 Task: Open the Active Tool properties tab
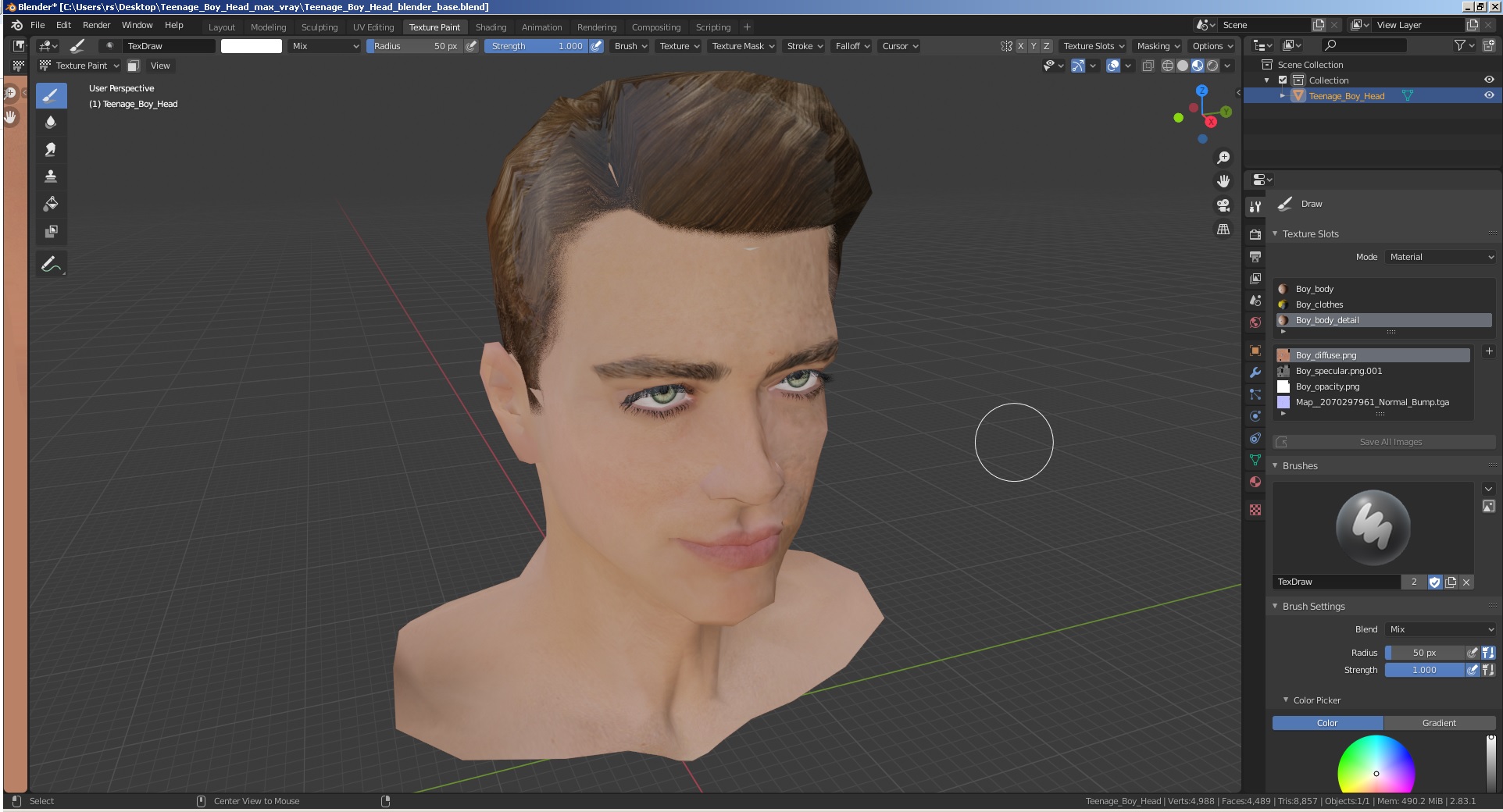[1255, 207]
